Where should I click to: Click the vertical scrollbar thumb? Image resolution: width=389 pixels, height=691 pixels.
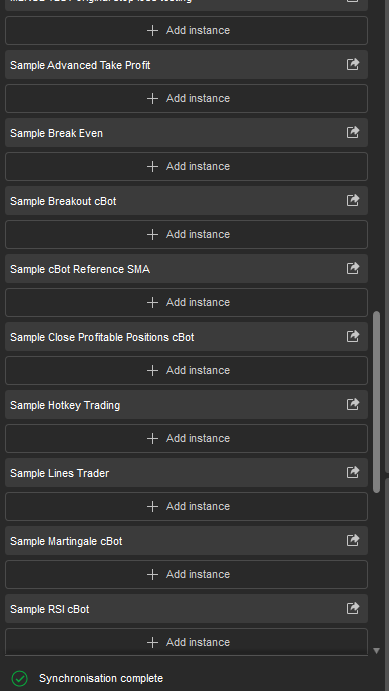tap(377, 402)
